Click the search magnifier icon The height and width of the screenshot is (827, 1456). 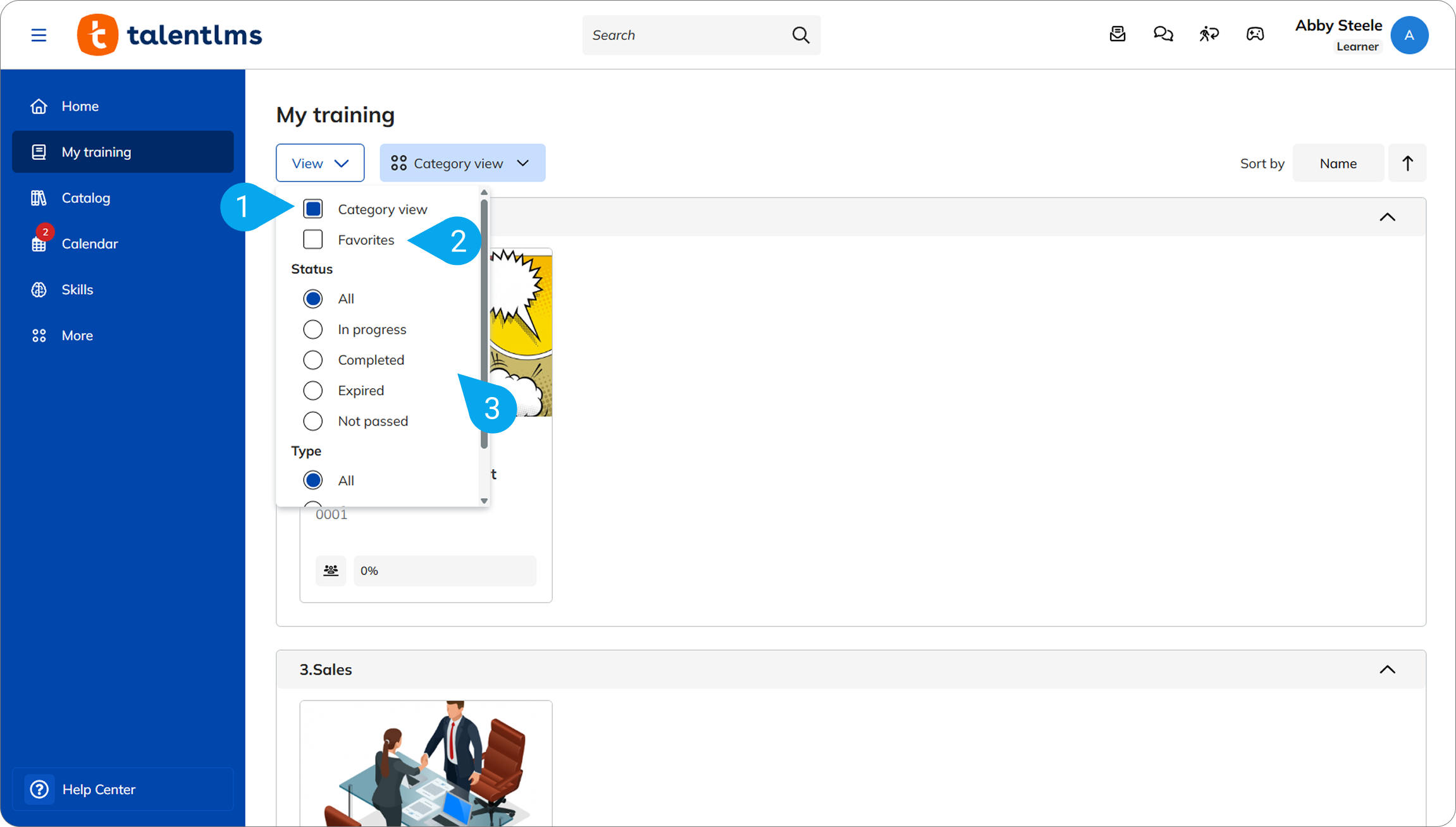(801, 35)
